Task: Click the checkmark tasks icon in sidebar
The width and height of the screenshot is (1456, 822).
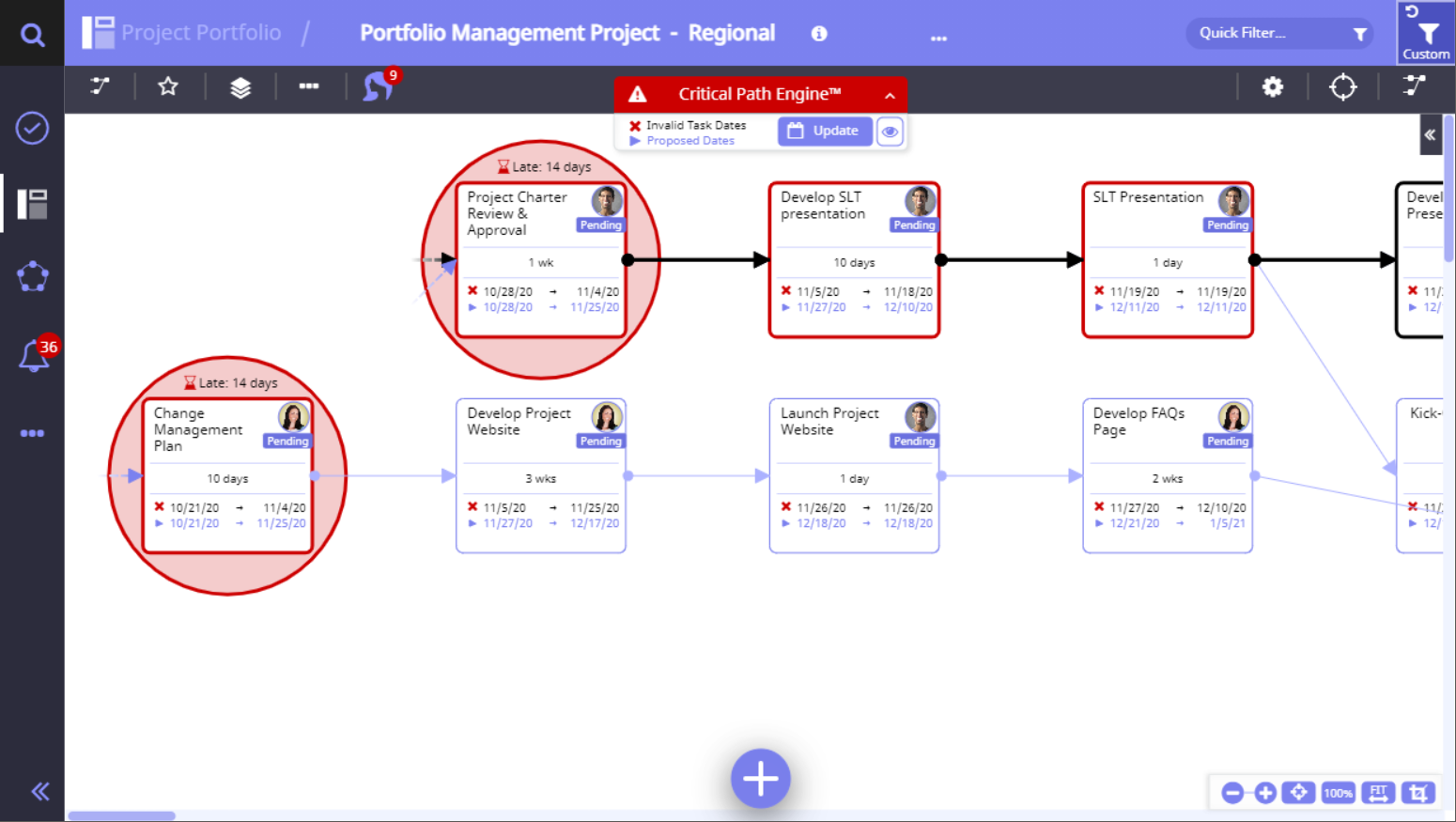Action: click(x=32, y=128)
